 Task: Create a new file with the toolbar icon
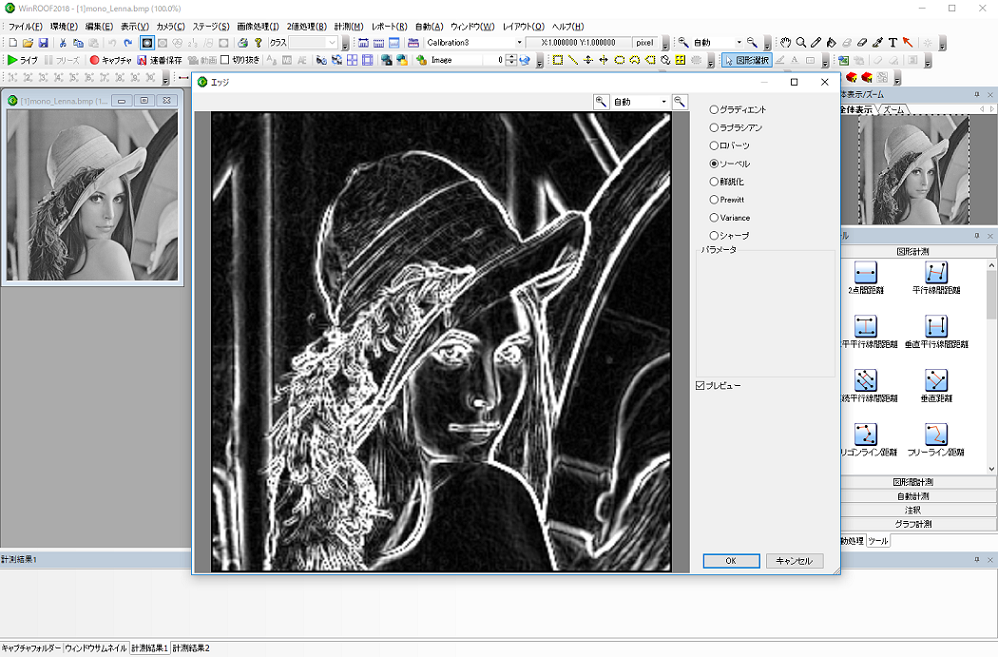[x=13, y=43]
